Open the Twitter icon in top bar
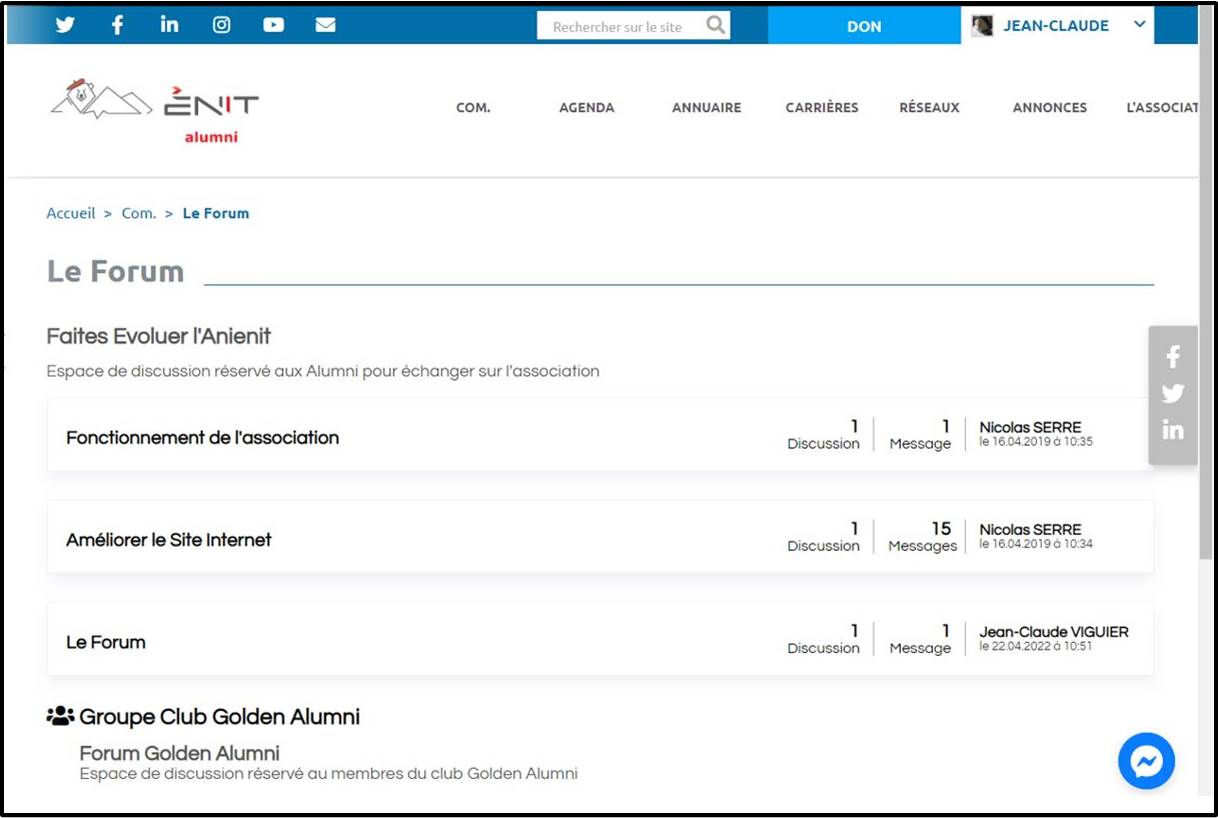Viewport: 1218px width, 818px height. point(65,25)
